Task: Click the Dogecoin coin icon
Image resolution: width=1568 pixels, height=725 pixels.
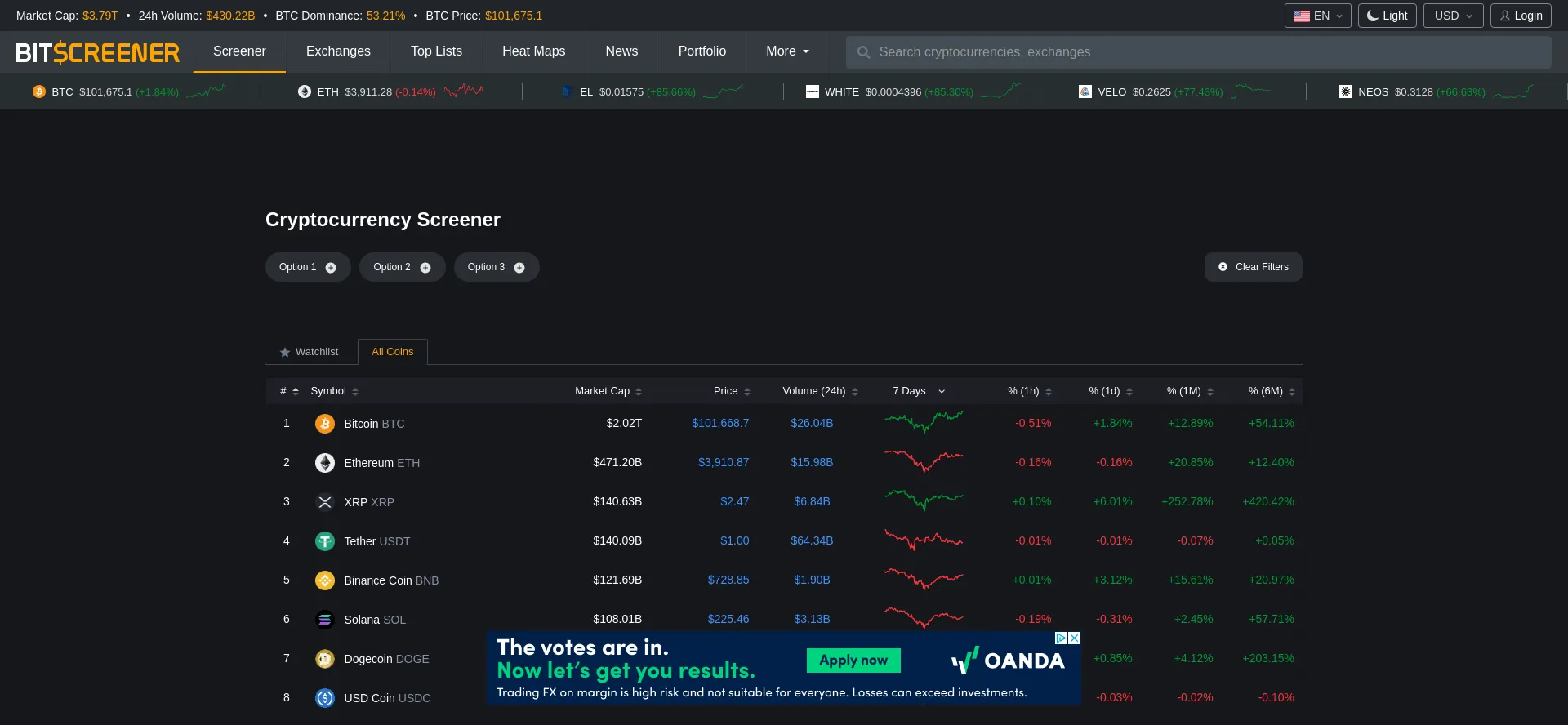Action: point(325,659)
